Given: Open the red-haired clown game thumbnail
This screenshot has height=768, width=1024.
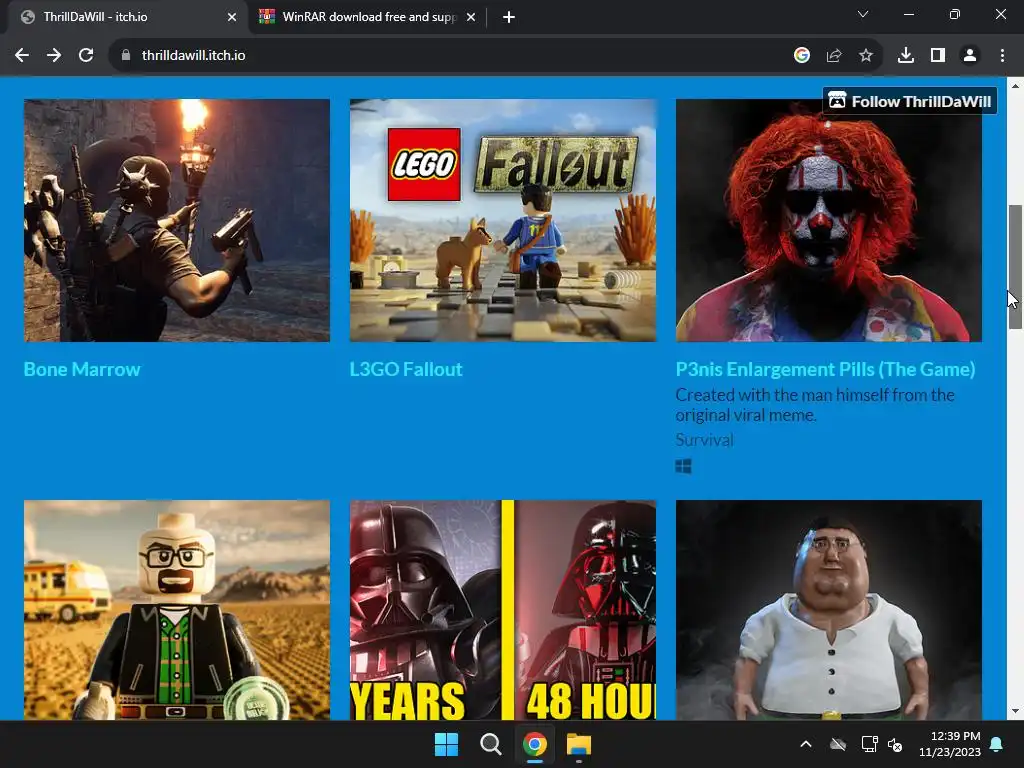Looking at the screenshot, I should click(x=829, y=220).
